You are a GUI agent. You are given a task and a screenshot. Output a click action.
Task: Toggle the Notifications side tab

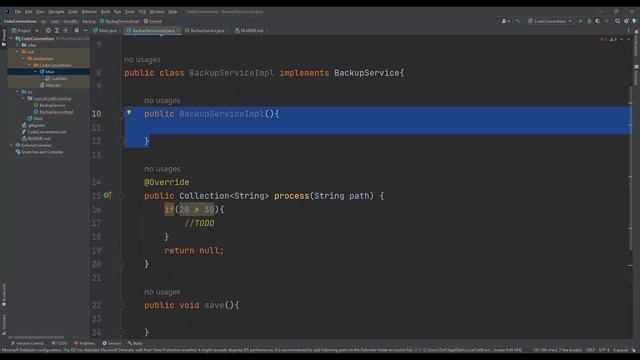click(636, 43)
